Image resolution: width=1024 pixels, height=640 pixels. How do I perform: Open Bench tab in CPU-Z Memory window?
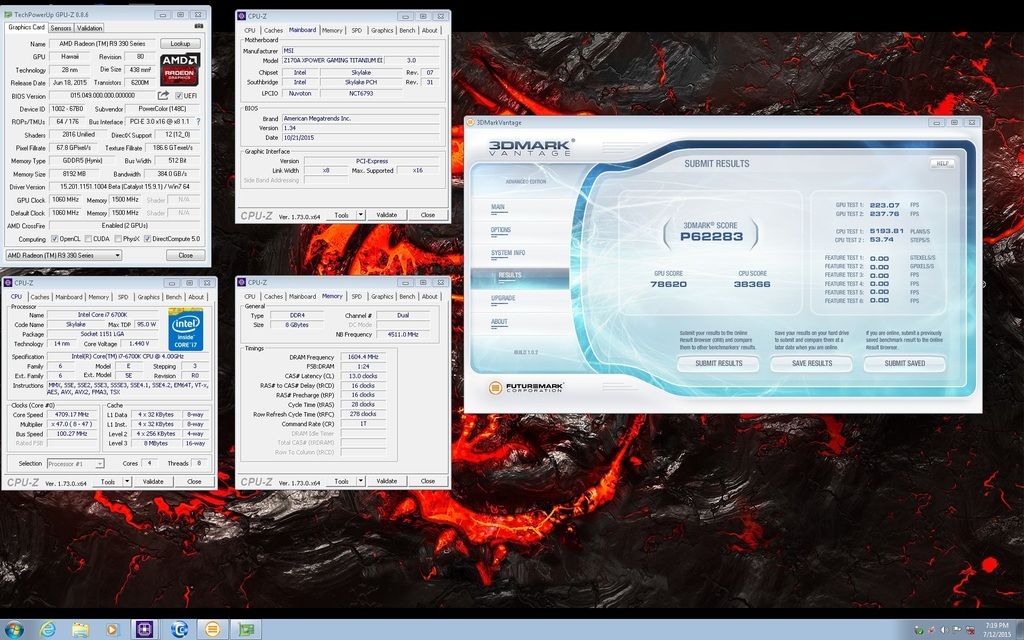pos(407,296)
